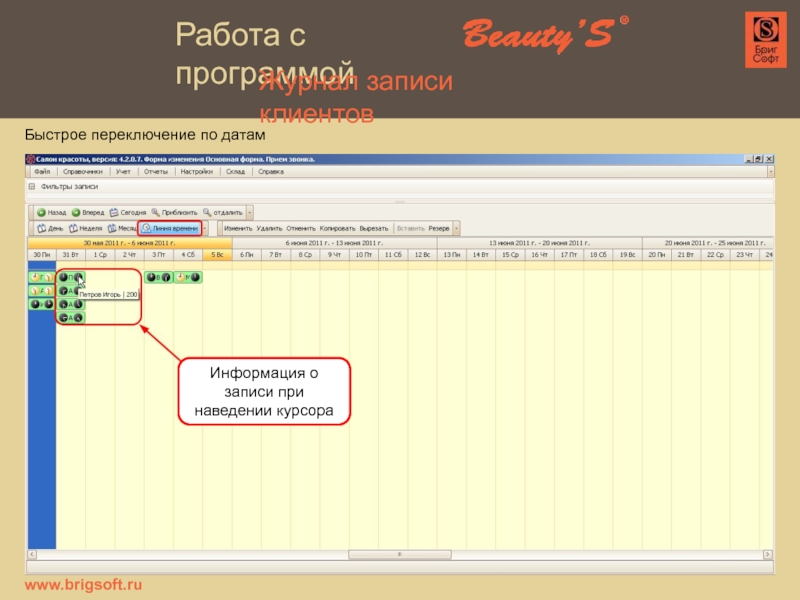The image size is (800, 600).
Task: Open the navigation toolbar overflow dropdown after отдалить
Action: coord(249,212)
